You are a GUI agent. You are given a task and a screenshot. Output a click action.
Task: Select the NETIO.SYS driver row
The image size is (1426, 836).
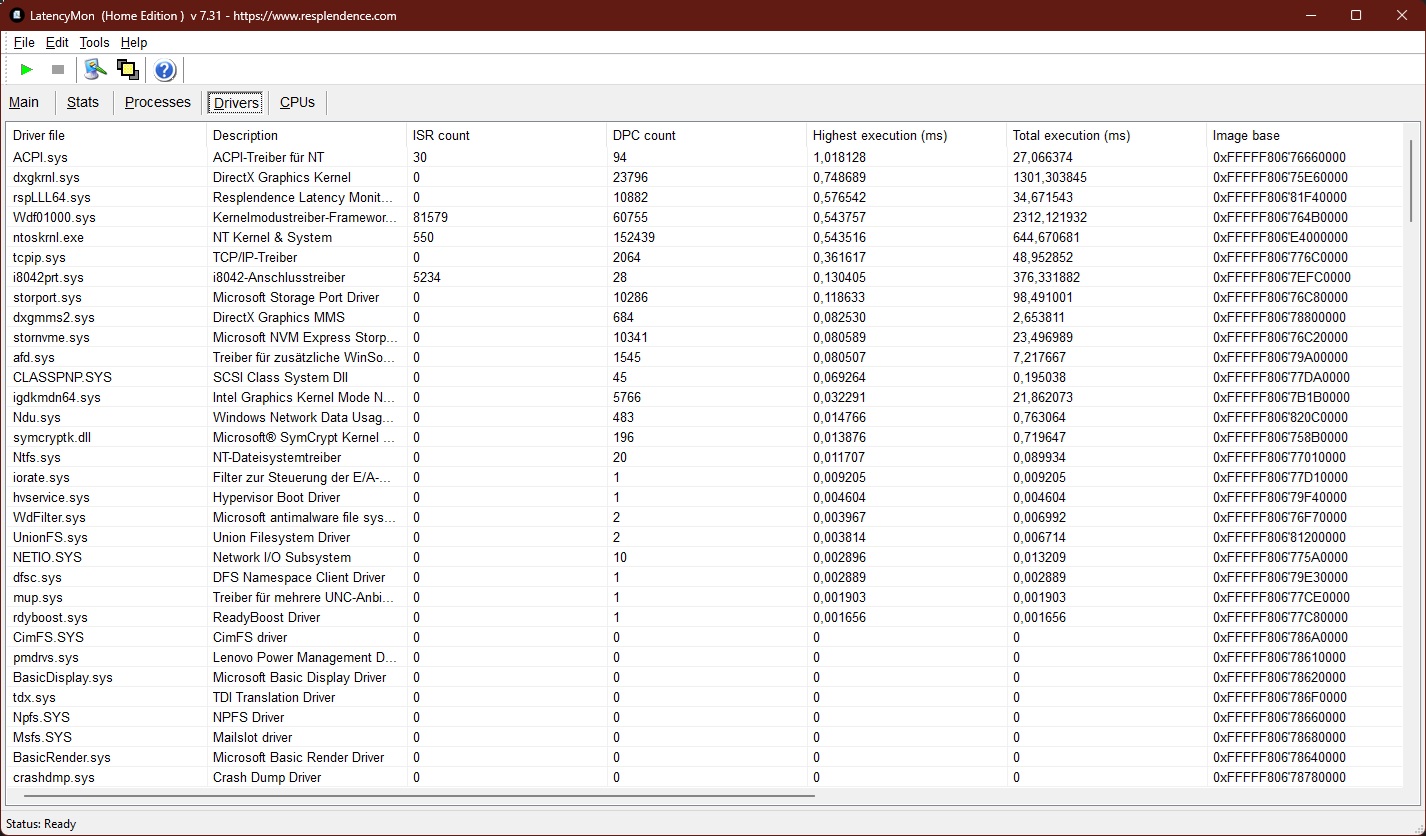tap(705, 557)
